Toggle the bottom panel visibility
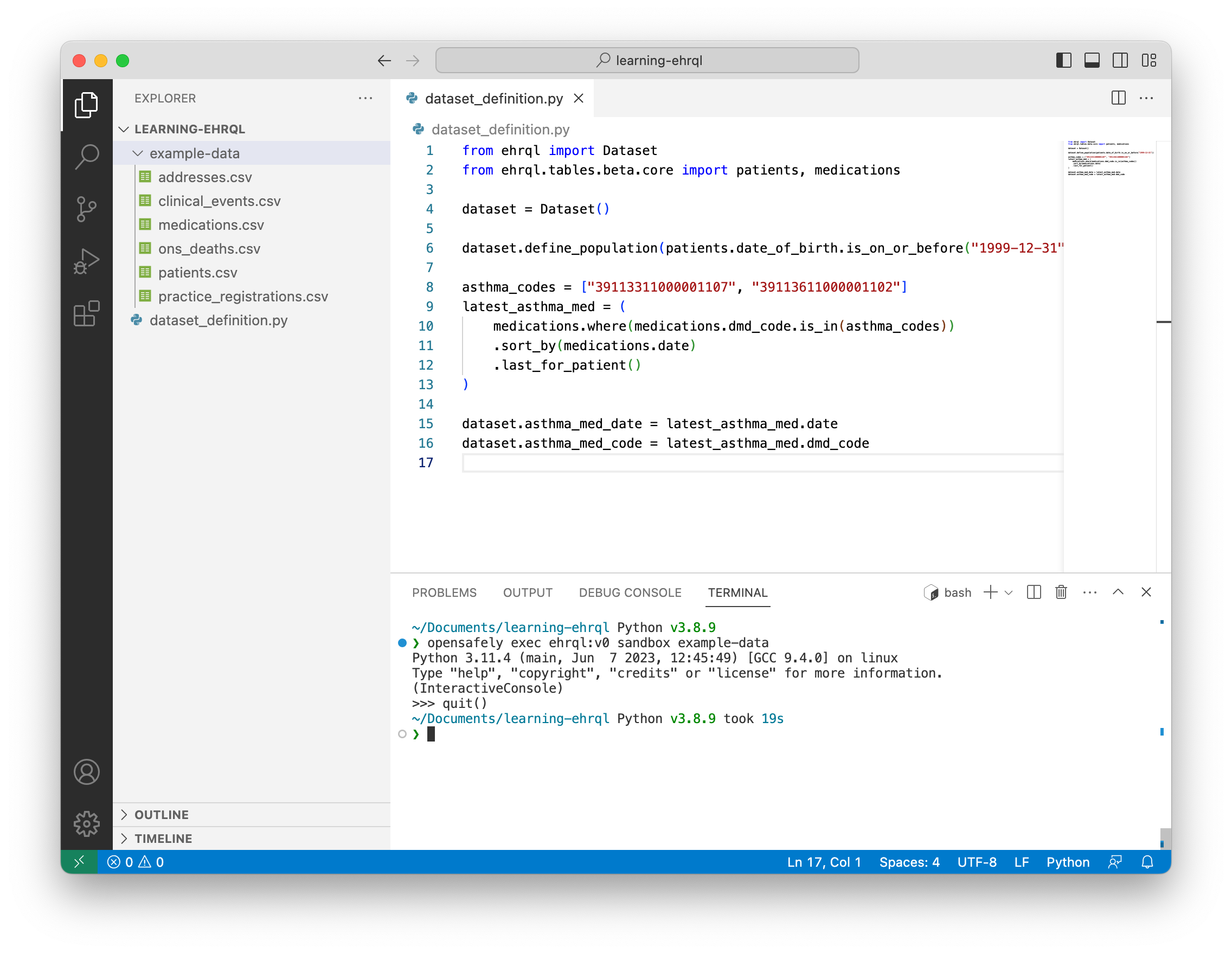1232x954 pixels. (x=1092, y=60)
